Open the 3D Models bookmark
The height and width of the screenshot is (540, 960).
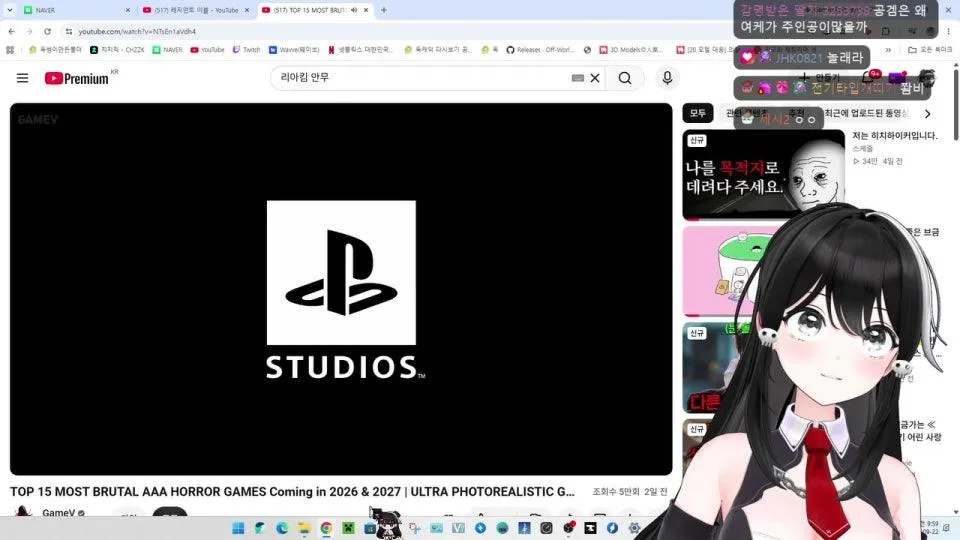(x=631, y=50)
